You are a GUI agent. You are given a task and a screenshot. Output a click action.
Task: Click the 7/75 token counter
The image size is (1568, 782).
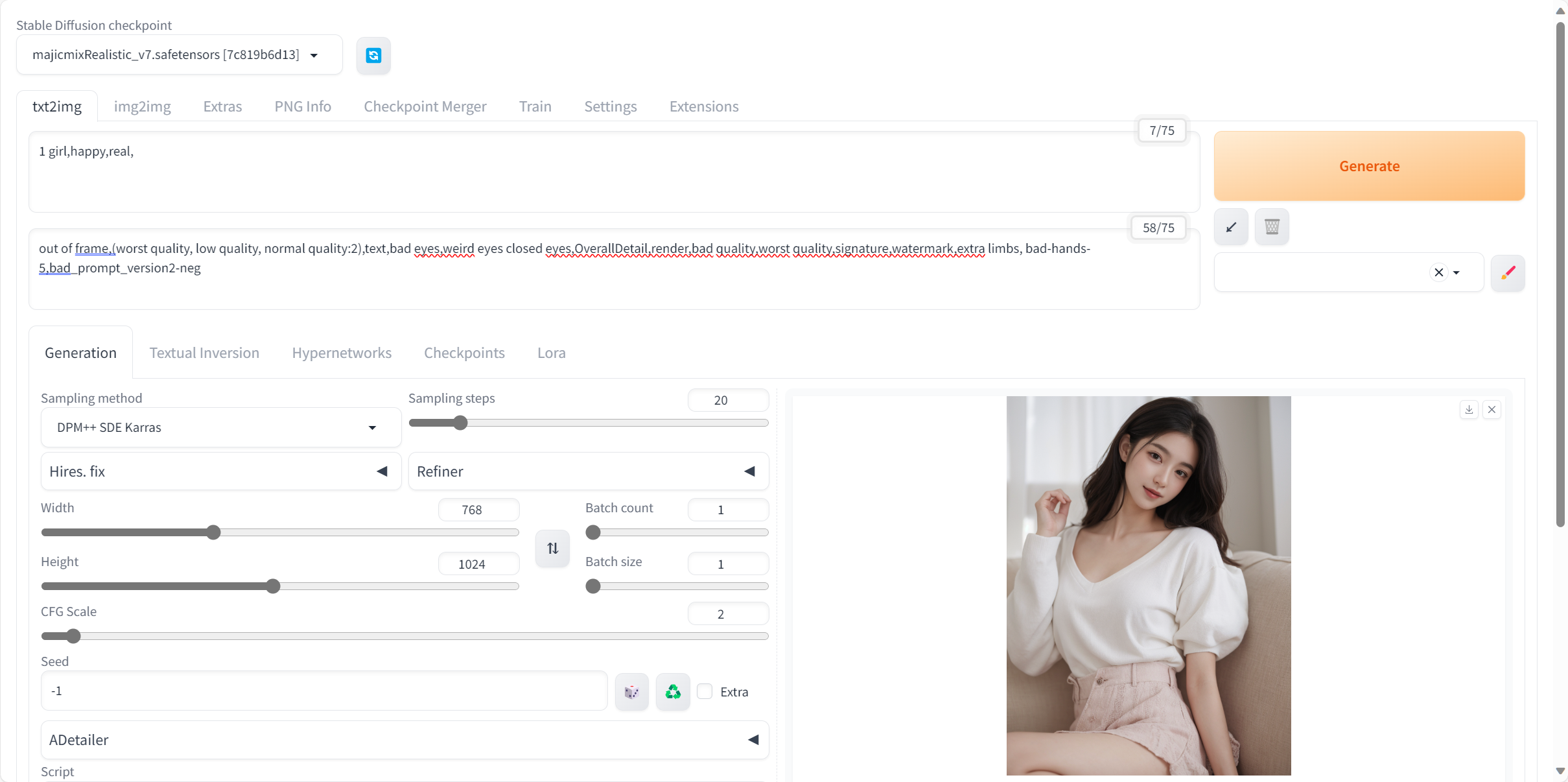coord(1162,130)
